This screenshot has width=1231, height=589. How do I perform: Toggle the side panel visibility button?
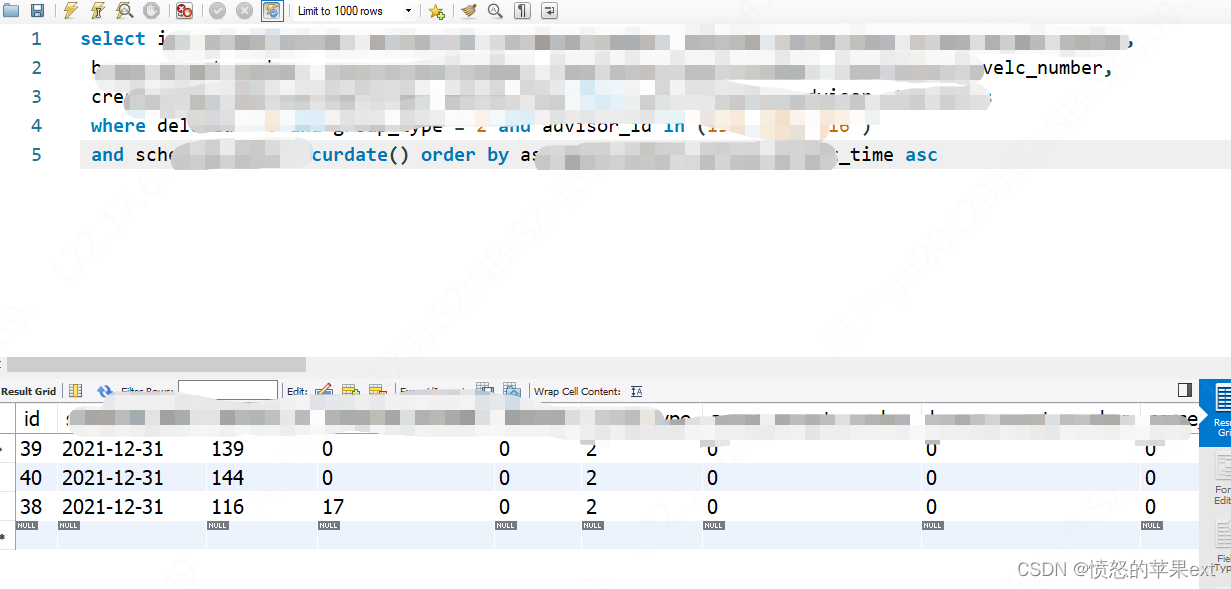tap(1185, 390)
